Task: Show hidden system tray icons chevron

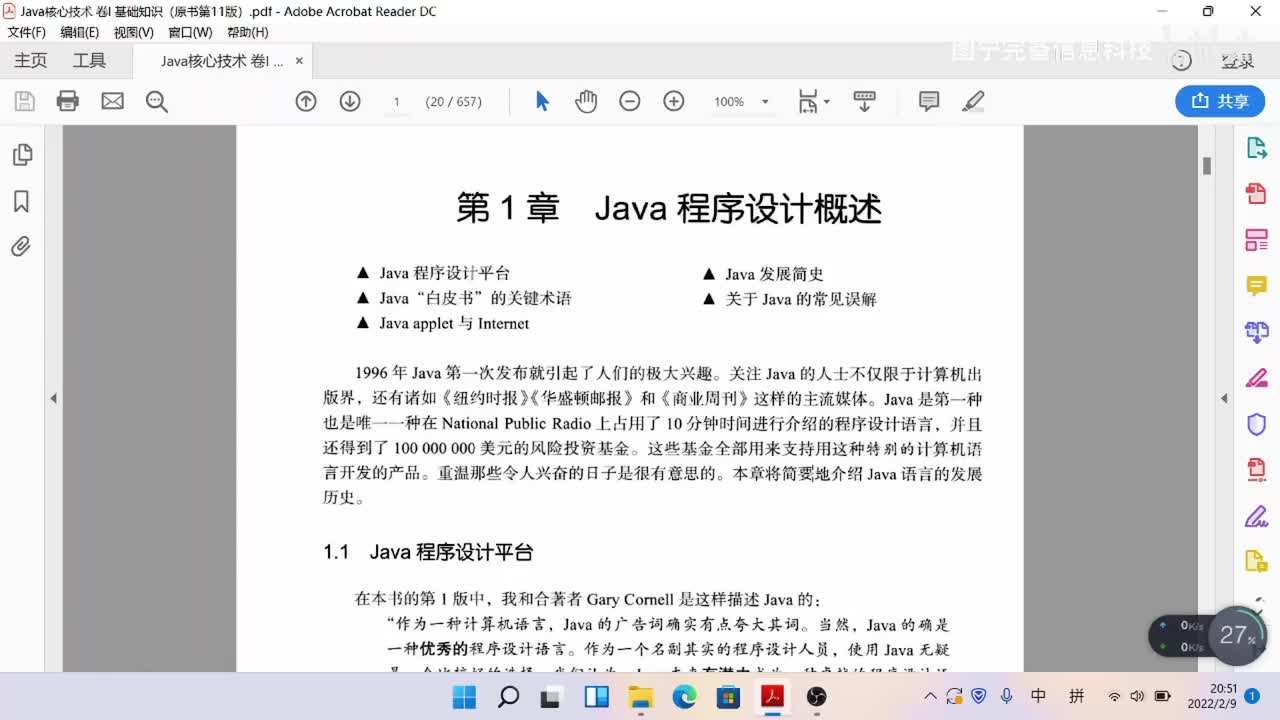Action: click(930, 696)
